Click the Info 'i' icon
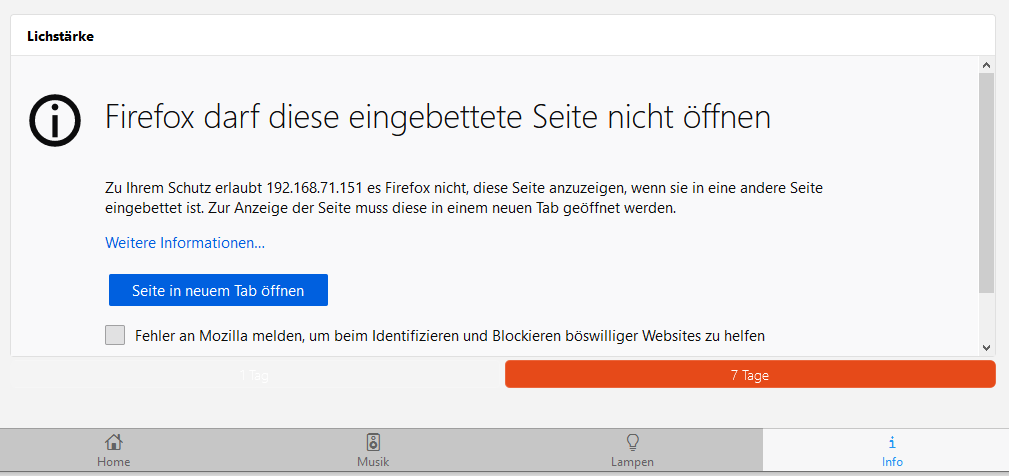Screen dimensions: 1009x476 pyautogui.click(x=892, y=442)
